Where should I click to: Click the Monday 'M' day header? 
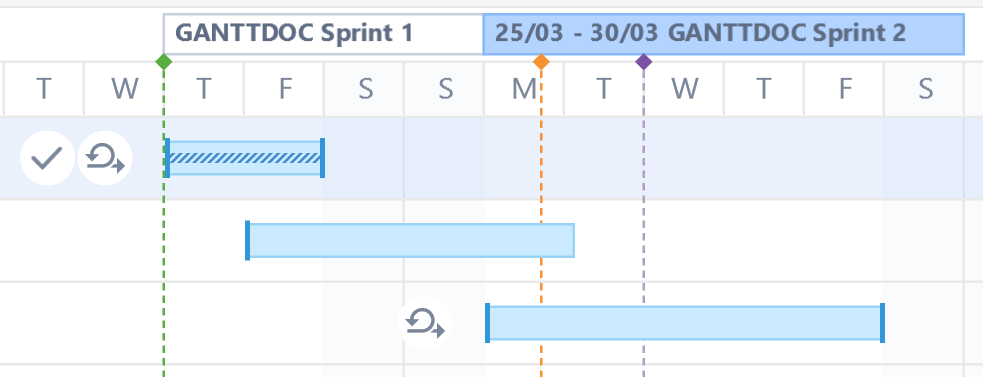coord(523,89)
